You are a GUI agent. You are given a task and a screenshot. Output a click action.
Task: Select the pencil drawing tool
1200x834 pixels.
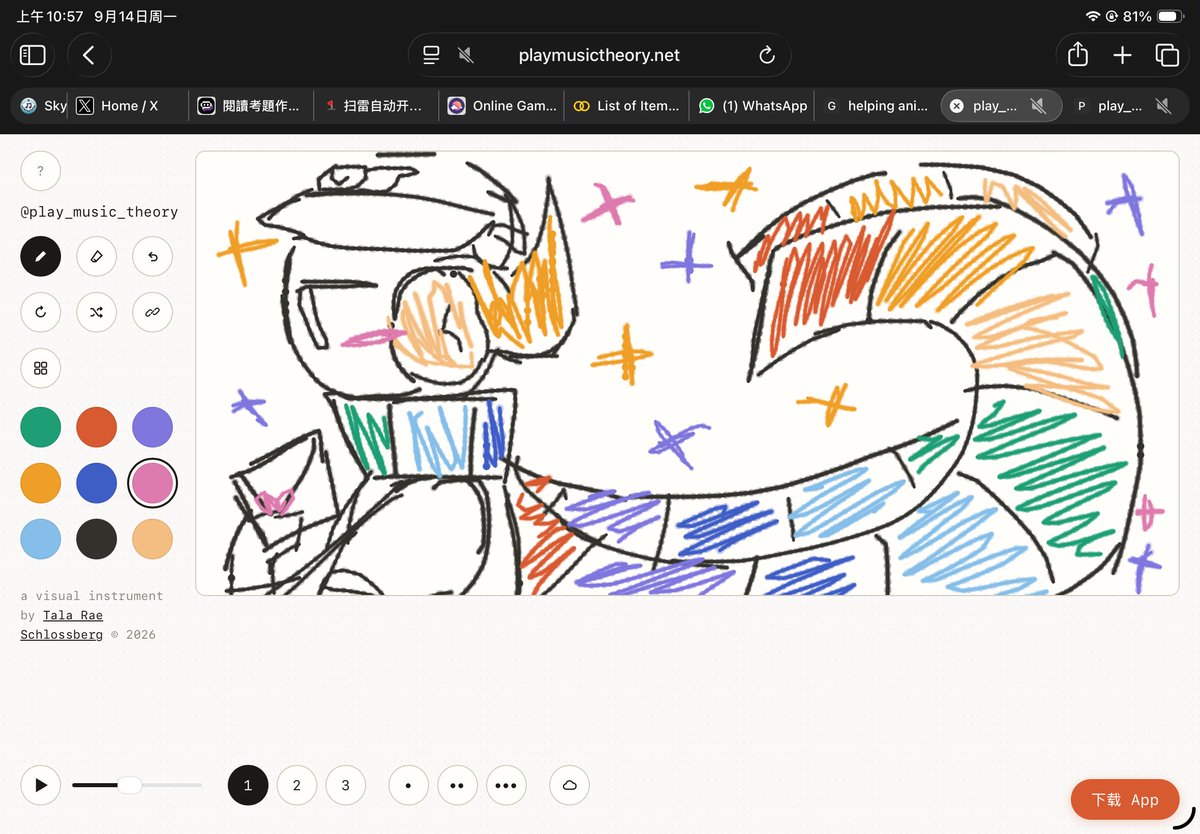tap(41, 257)
